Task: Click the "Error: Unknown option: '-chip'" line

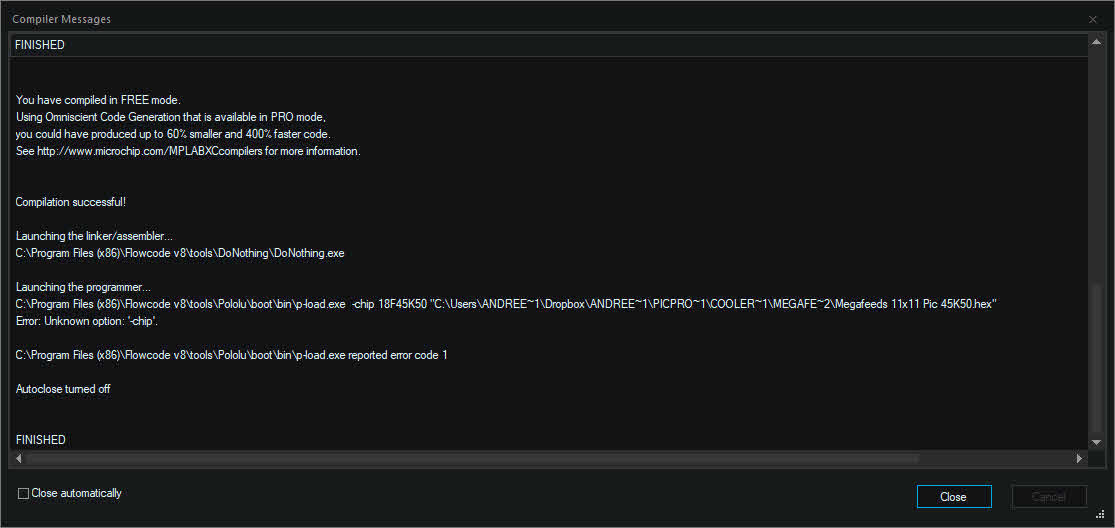Action: tap(87, 321)
